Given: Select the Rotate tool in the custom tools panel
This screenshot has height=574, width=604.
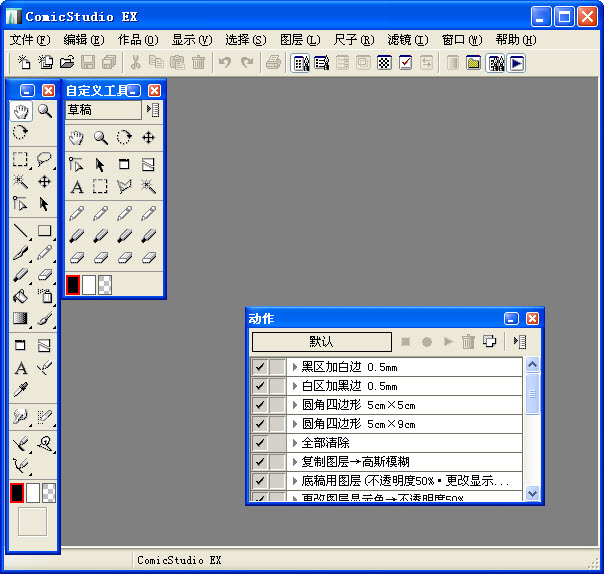Looking at the screenshot, I should 124,138.
